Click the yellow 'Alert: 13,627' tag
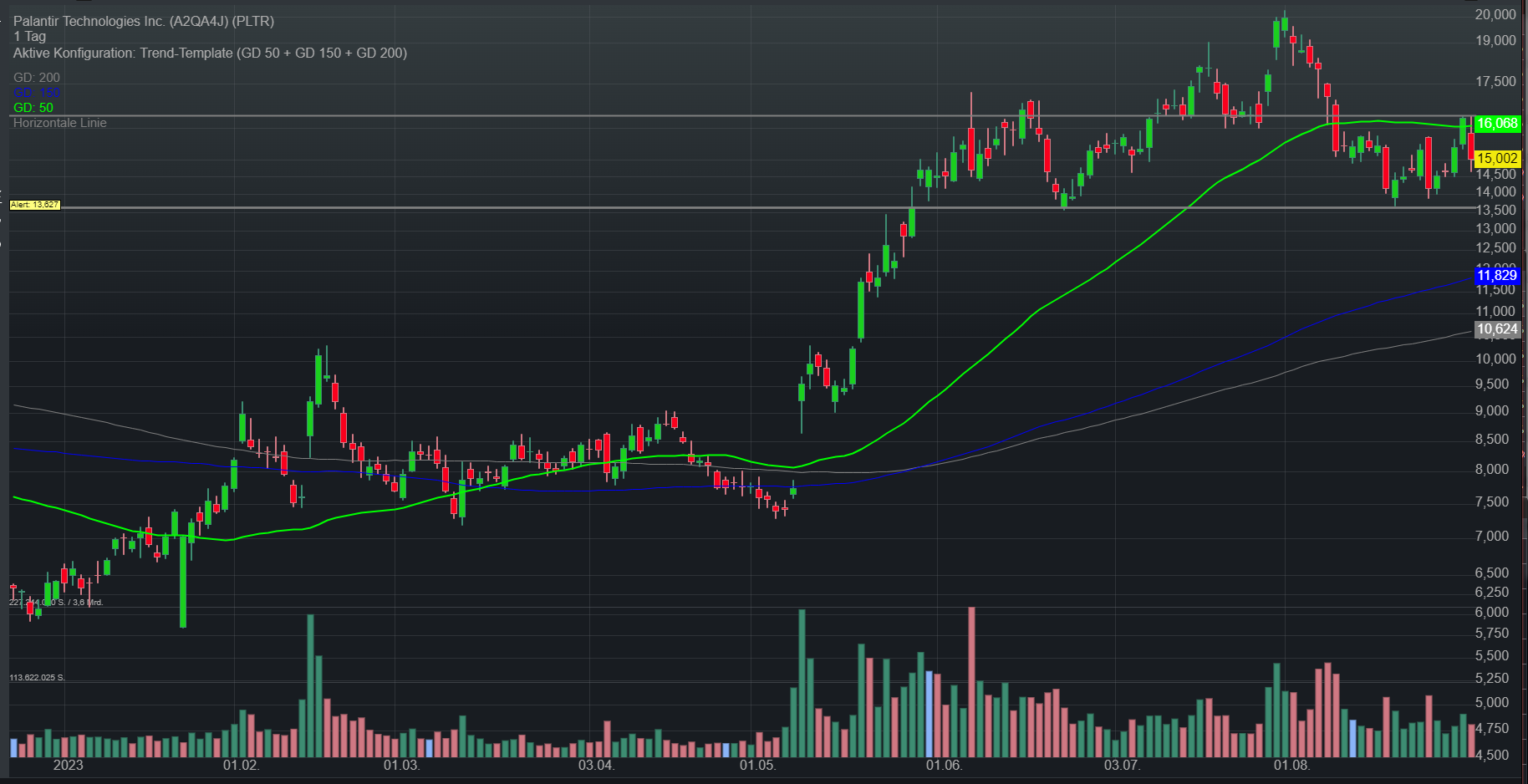Screen dimensions: 1528x784 pyautogui.click(x=35, y=205)
